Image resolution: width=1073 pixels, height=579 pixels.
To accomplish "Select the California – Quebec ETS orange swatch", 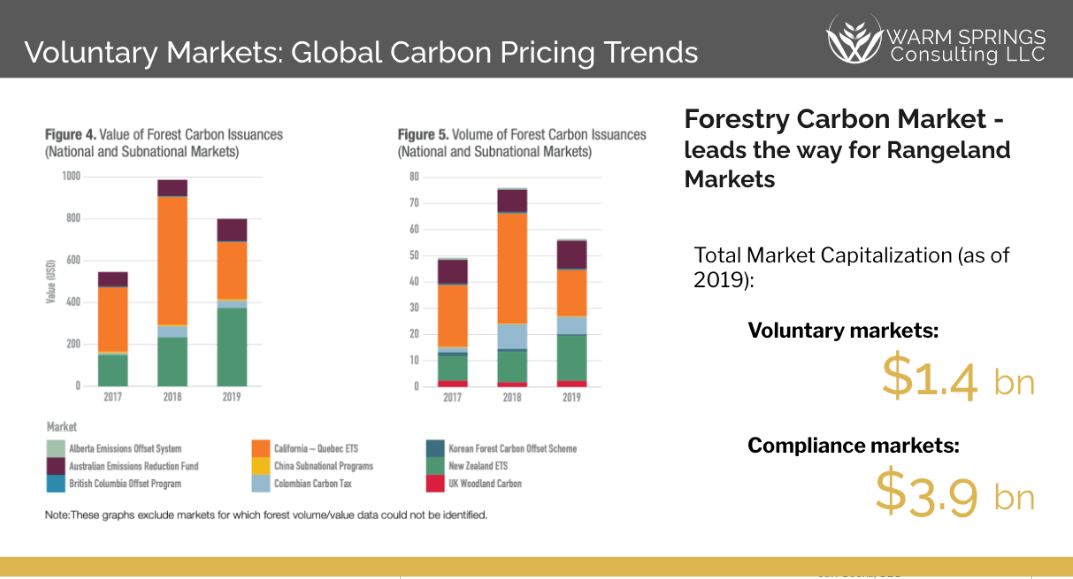I will point(261,449).
